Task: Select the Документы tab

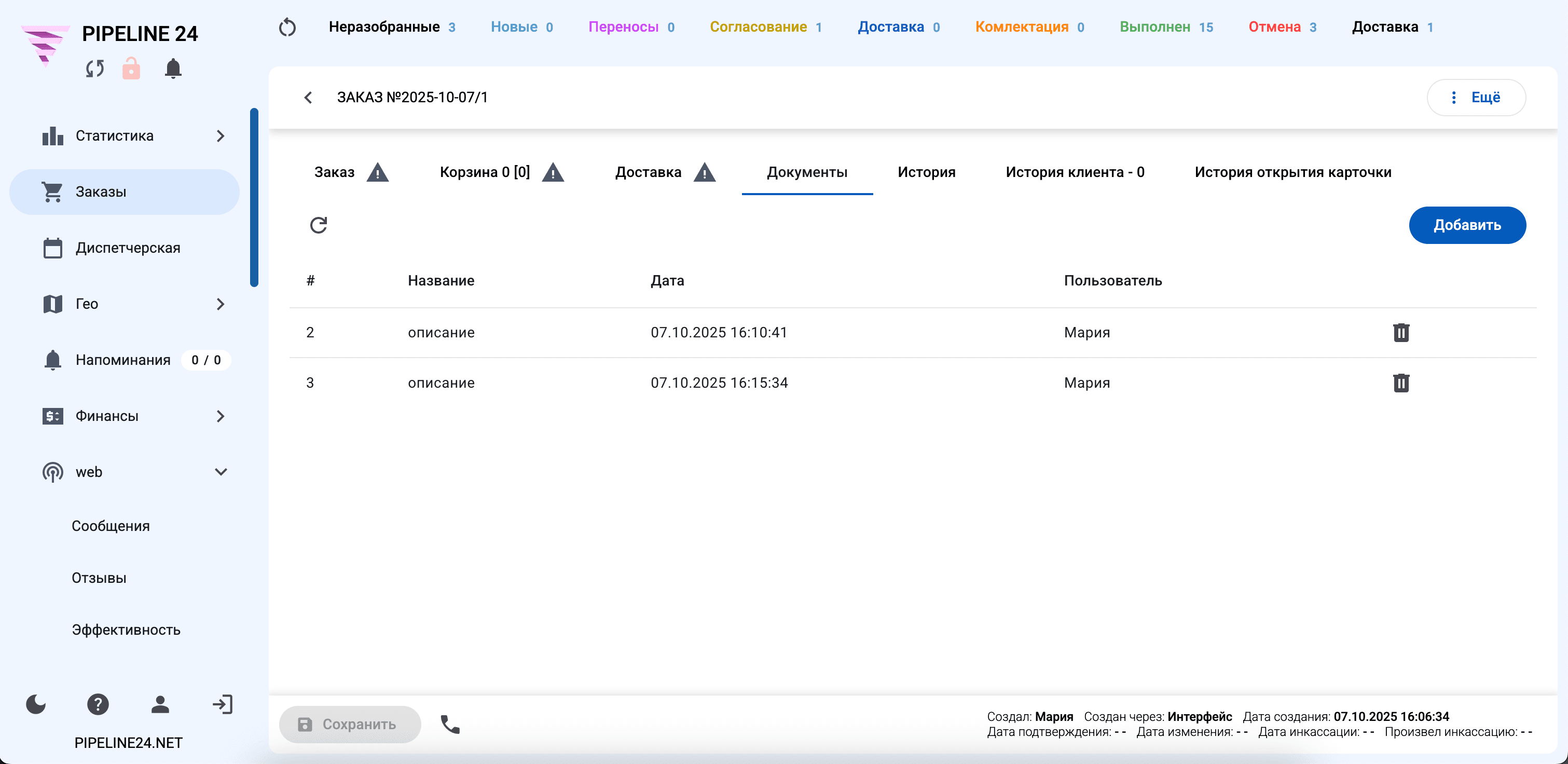Action: [806, 172]
